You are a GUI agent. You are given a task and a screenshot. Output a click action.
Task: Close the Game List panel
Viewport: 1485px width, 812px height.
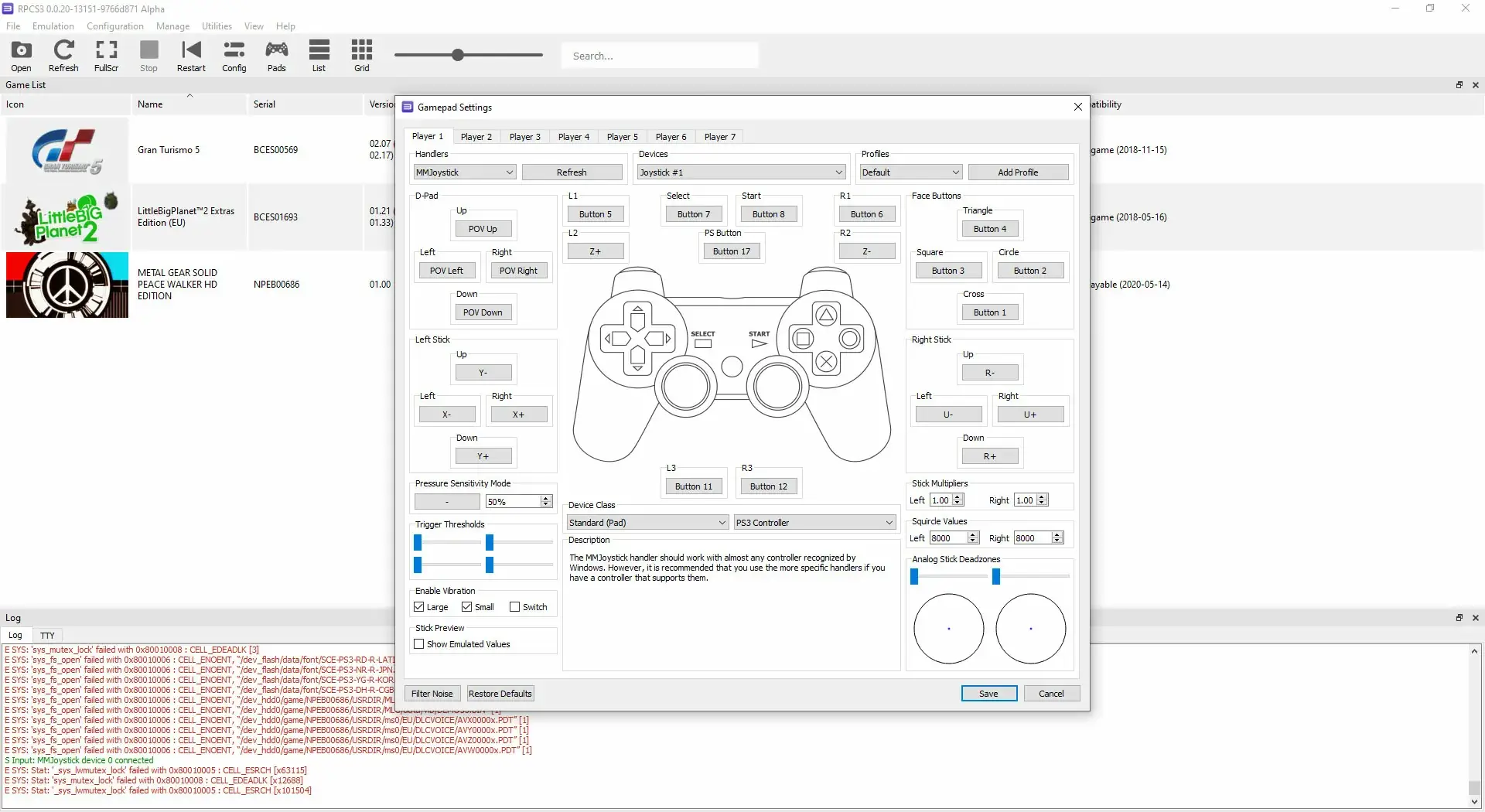pyautogui.click(x=1475, y=85)
